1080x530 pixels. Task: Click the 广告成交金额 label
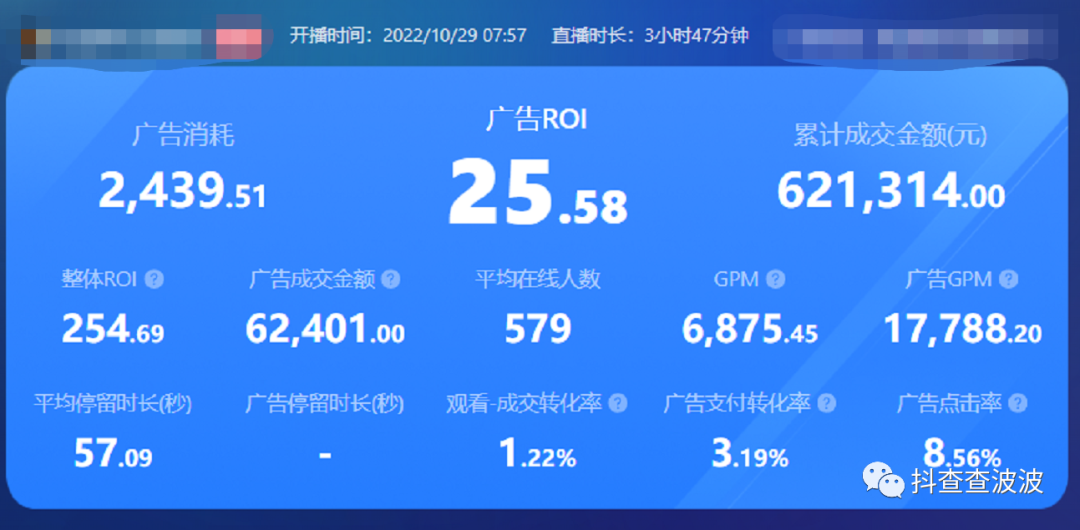click(x=312, y=280)
